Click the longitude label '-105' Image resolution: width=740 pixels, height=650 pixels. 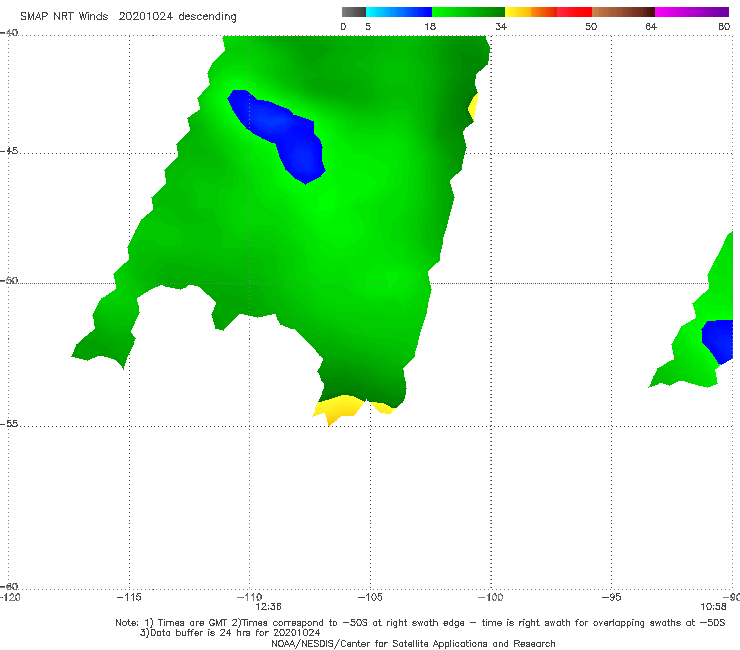(370, 597)
